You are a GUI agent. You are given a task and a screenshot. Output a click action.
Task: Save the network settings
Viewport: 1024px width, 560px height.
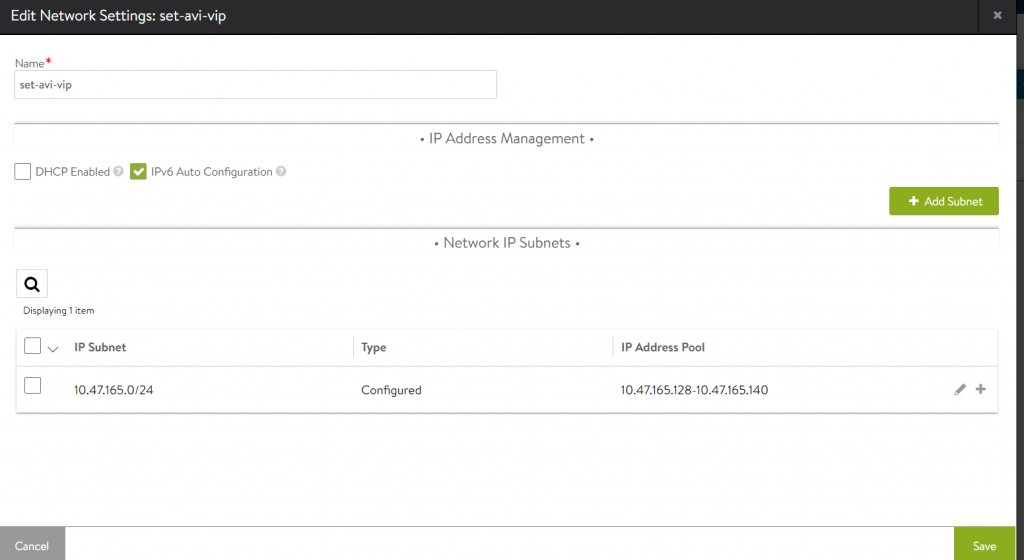pyautogui.click(x=984, y=545)
